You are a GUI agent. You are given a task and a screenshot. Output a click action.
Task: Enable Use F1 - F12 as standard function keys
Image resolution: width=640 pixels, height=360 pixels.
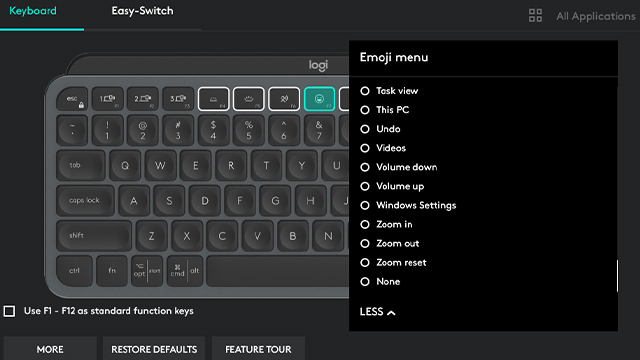[9, 311]
